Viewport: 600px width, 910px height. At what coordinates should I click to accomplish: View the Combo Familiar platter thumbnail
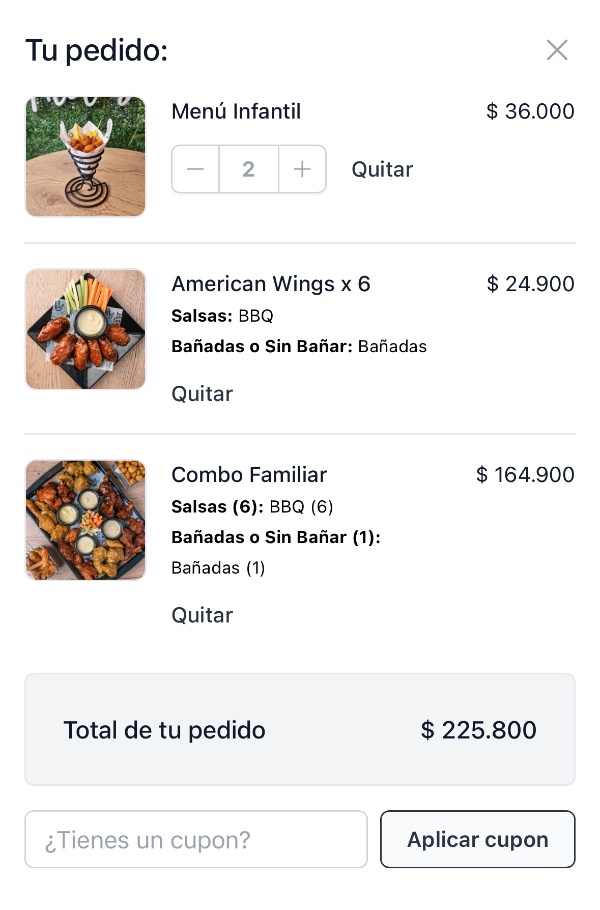(85, 520)
